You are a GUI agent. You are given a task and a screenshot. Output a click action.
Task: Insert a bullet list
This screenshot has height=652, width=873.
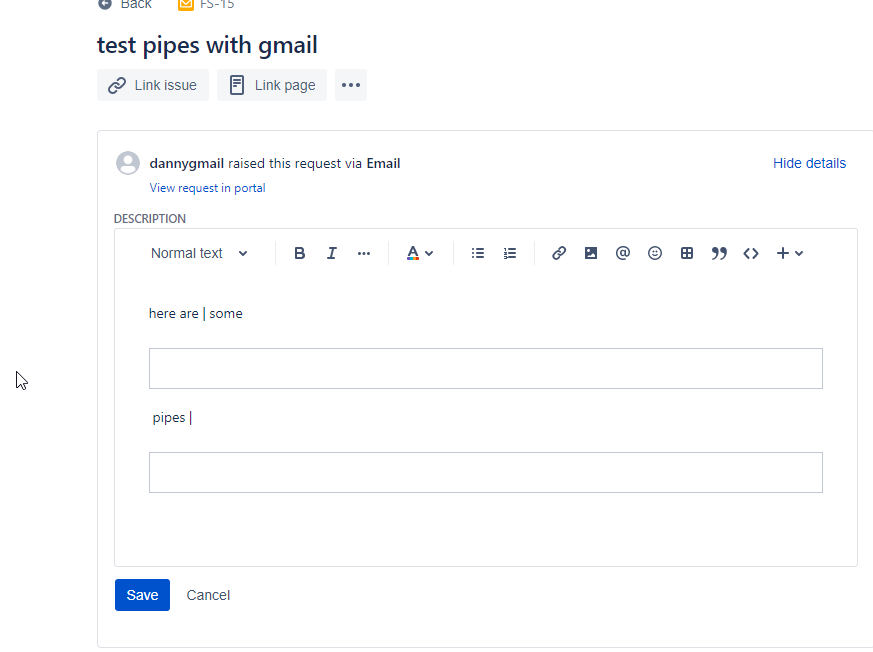[478, 253]
